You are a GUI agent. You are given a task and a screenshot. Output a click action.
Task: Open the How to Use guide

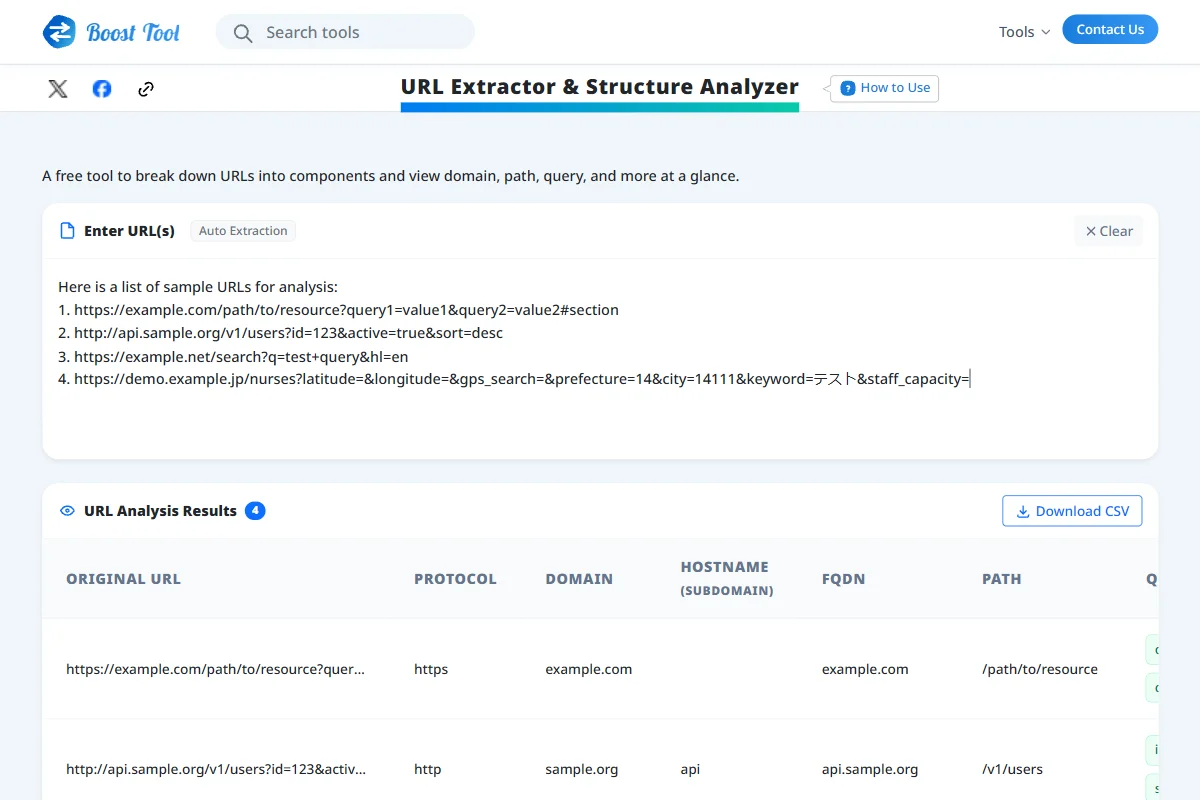pyautogui.click(x=885, y=88)
